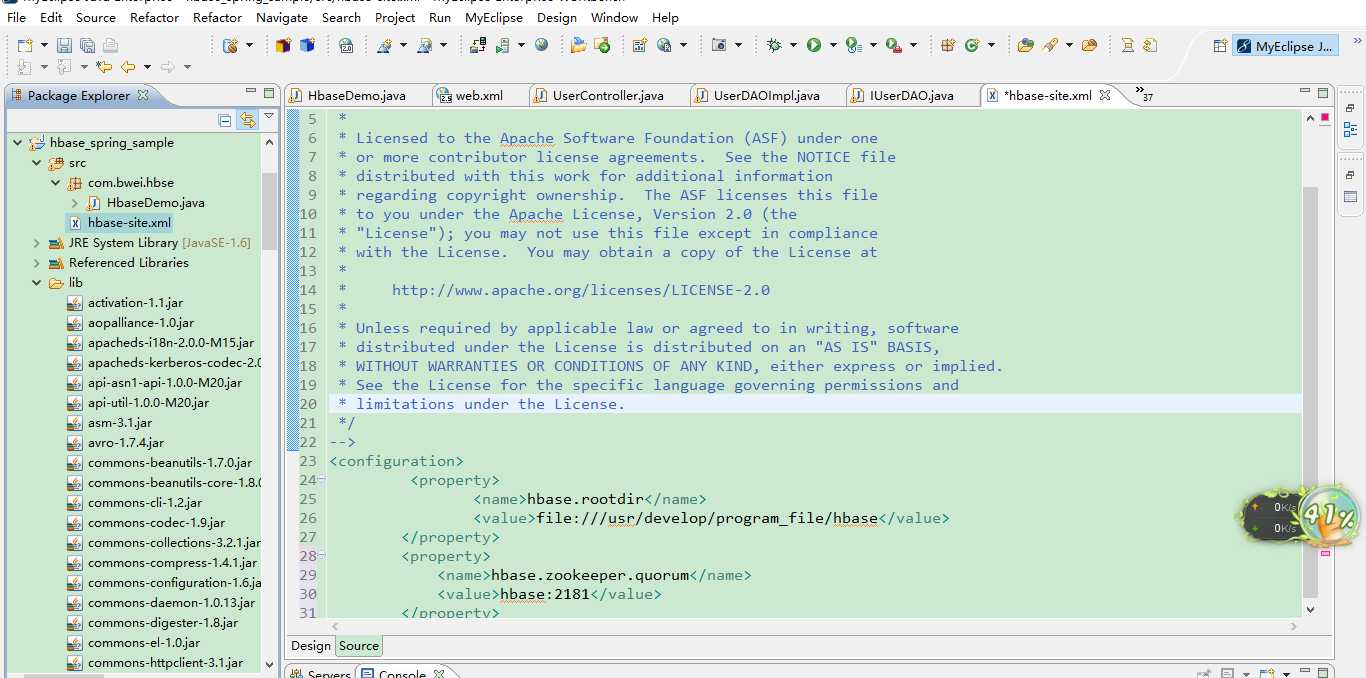The image size is (1366, 678).
Task: Click the New Java Package icon
Action: (x=947, y=45)
